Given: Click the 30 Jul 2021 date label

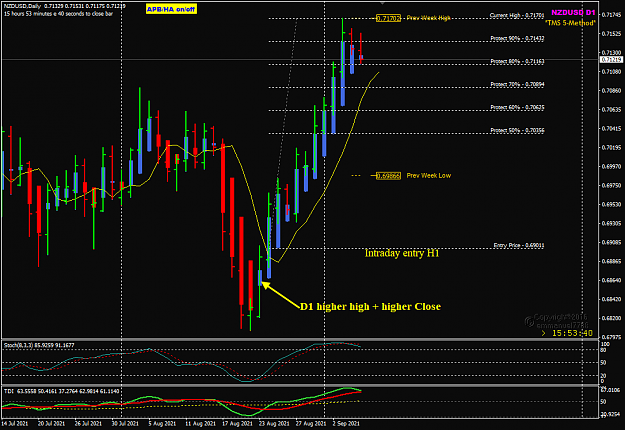Looking at the screenshot, I should pos(125,424).
